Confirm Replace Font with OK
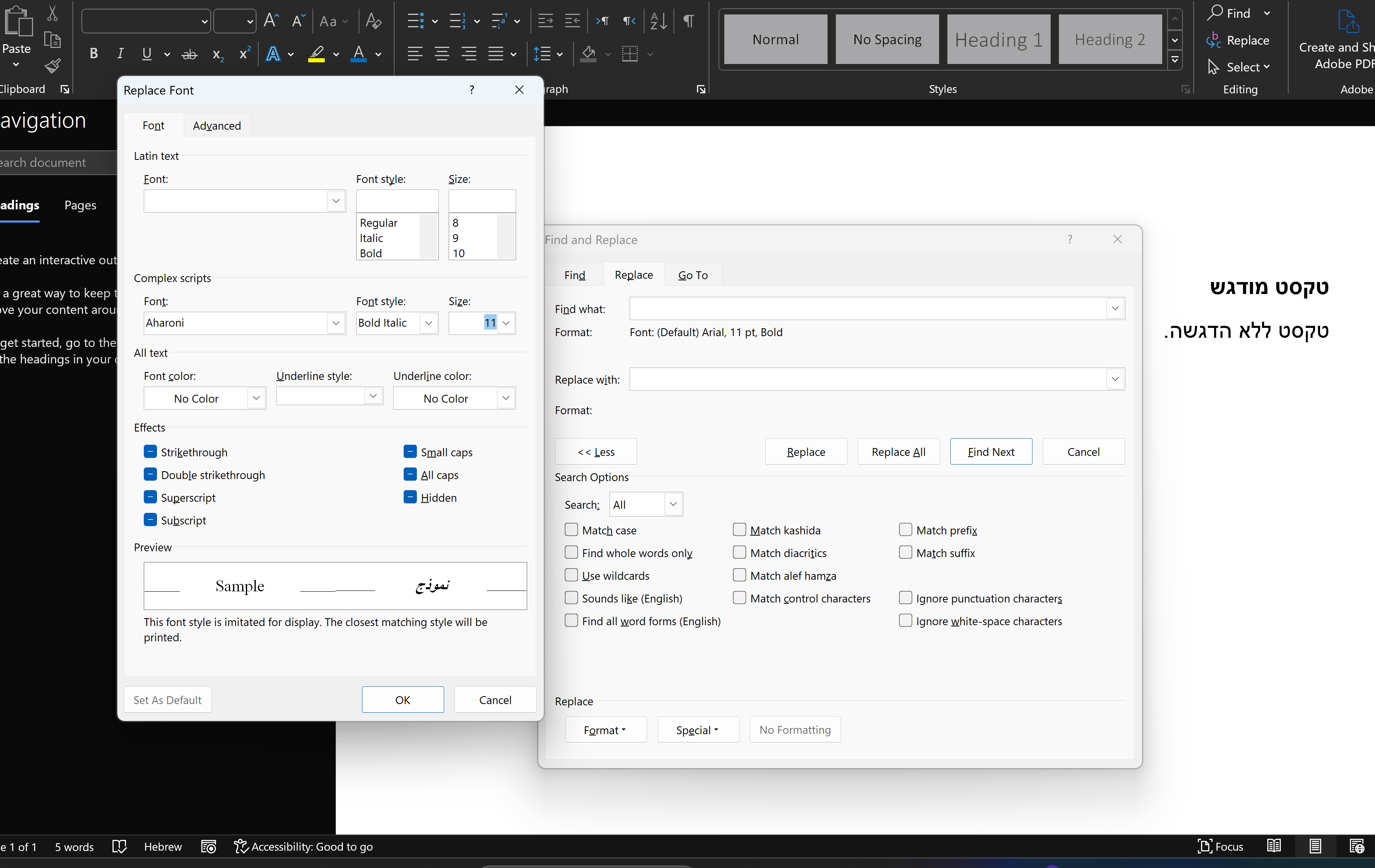Viewport: 1375px width, 868px height. click(402, 700)
